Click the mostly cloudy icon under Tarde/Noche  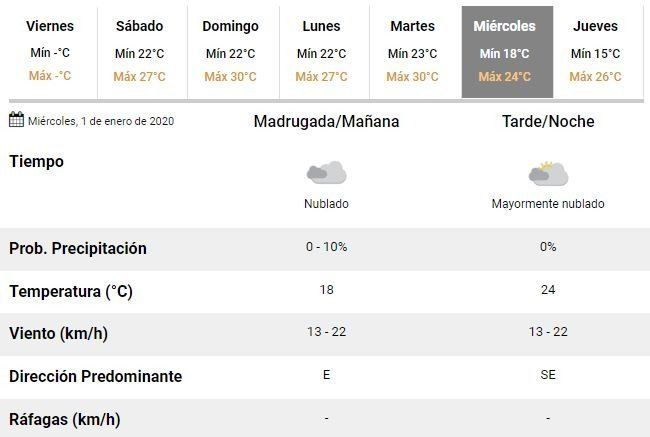point(548,174)
